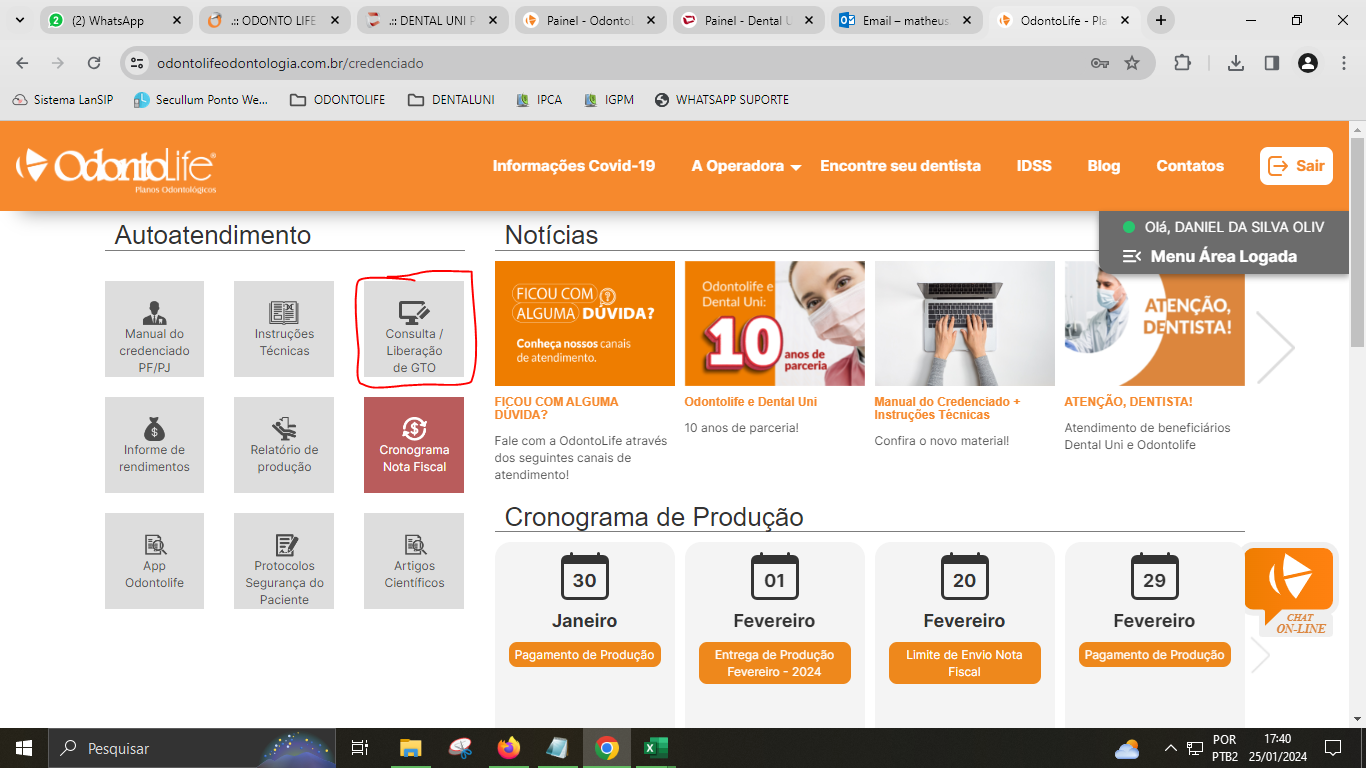Show hidden system tray icons
1366x768 pixels.
1170,748
